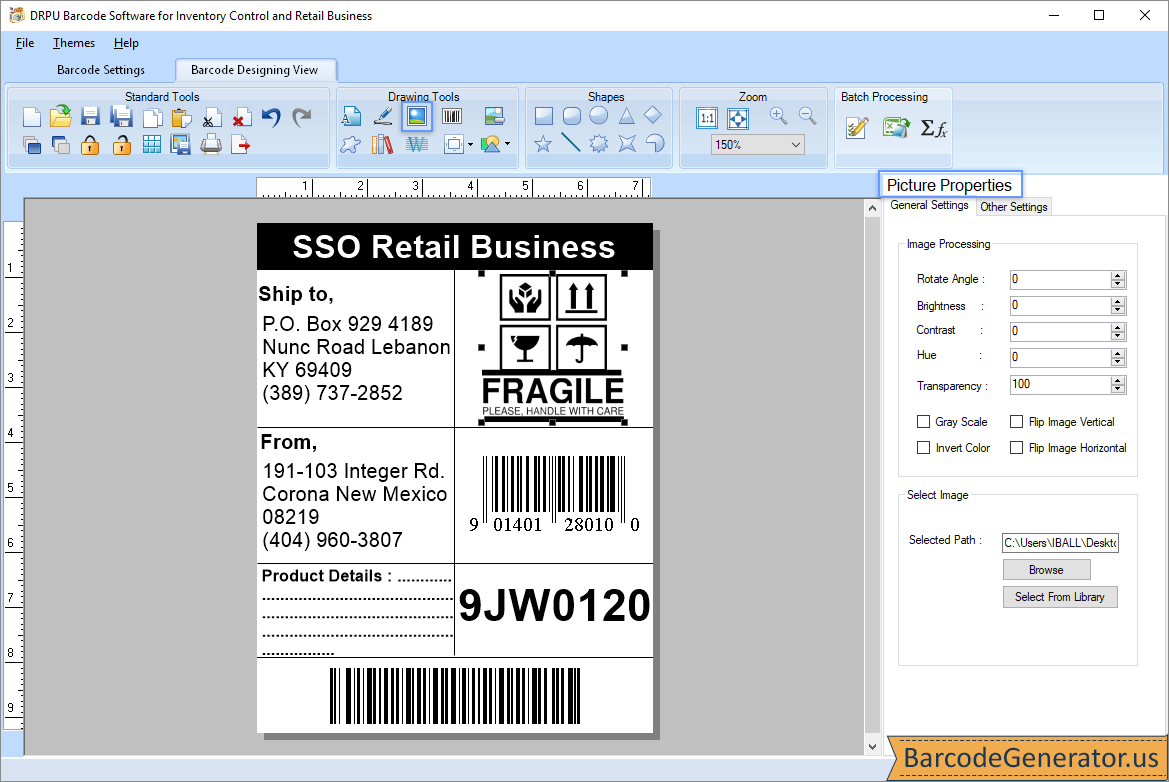Image resolution: width=1169 pixels, height=782 pixels.
Task: Increase Rotate Angle with up arrow
Action: point(1117,275)
